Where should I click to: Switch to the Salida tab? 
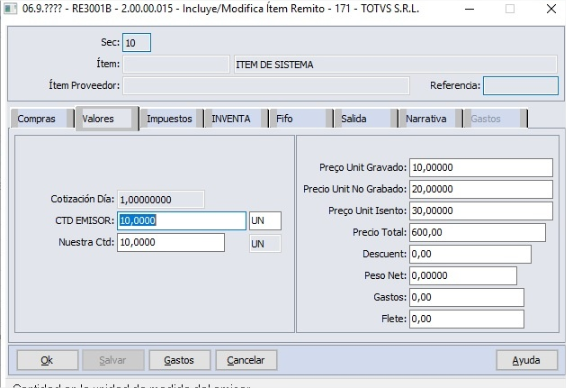[366, 119]
